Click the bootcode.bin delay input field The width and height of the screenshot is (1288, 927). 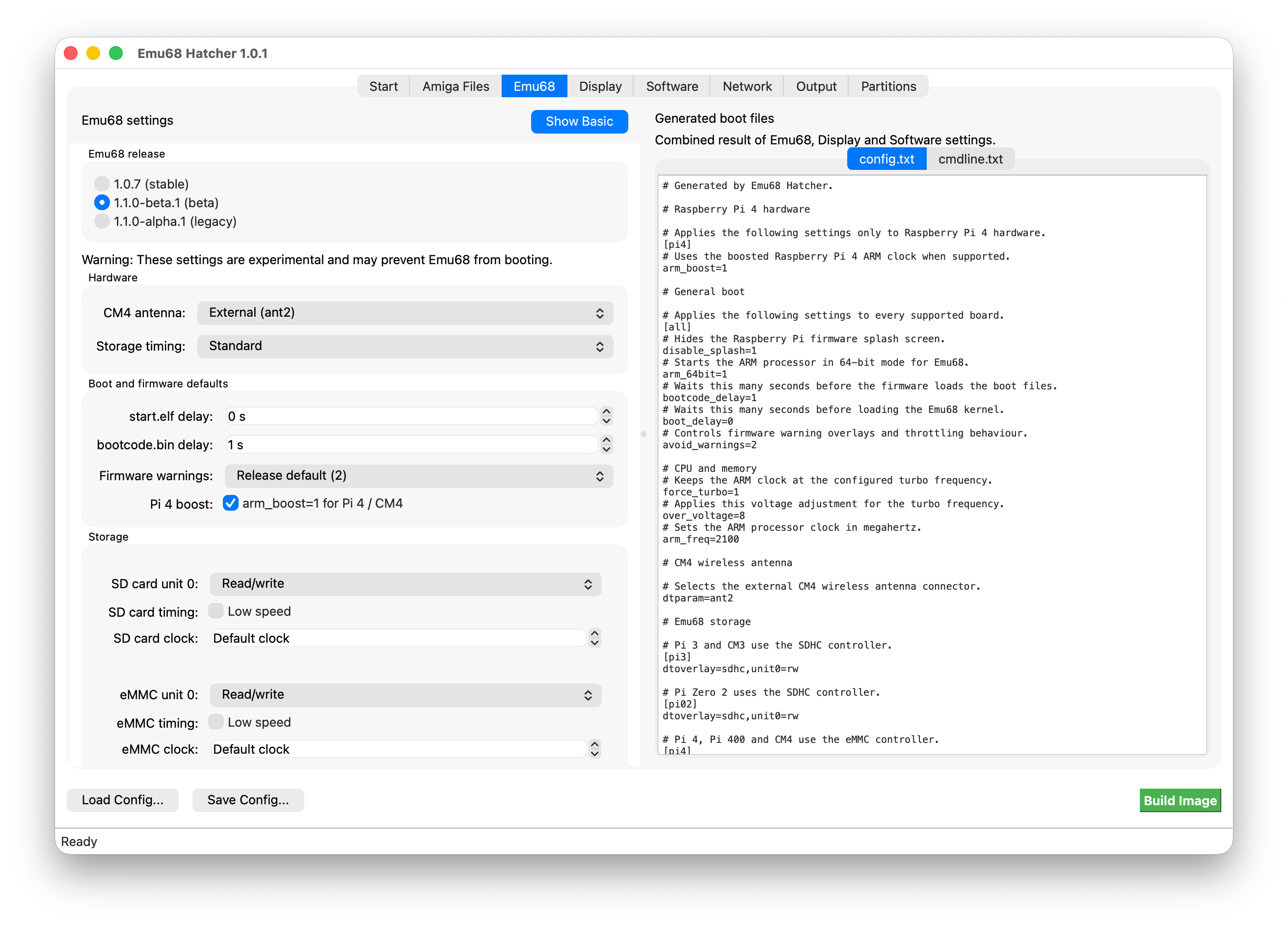click(411, 445)
